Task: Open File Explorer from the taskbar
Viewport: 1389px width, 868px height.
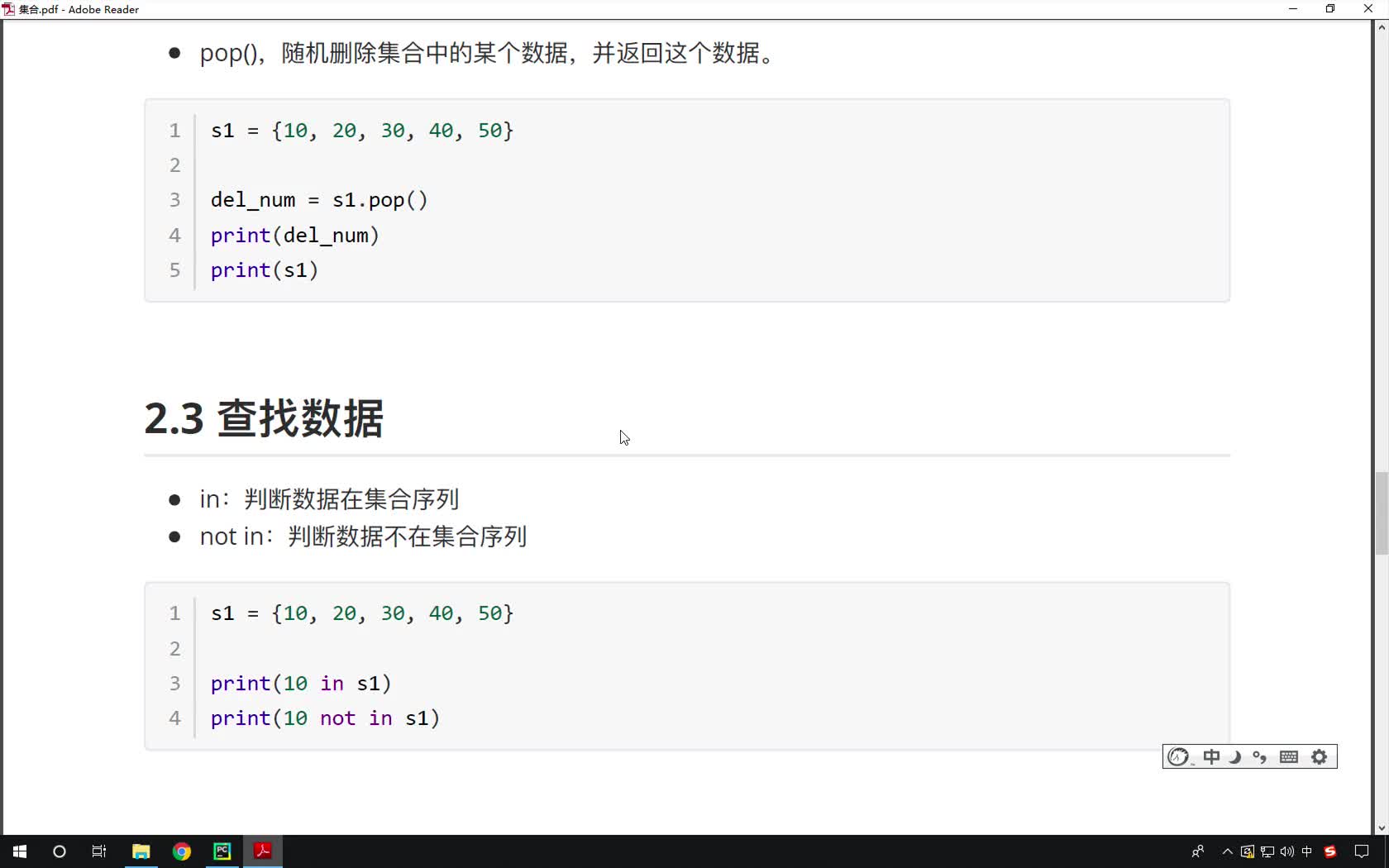Action: point(141,851)
